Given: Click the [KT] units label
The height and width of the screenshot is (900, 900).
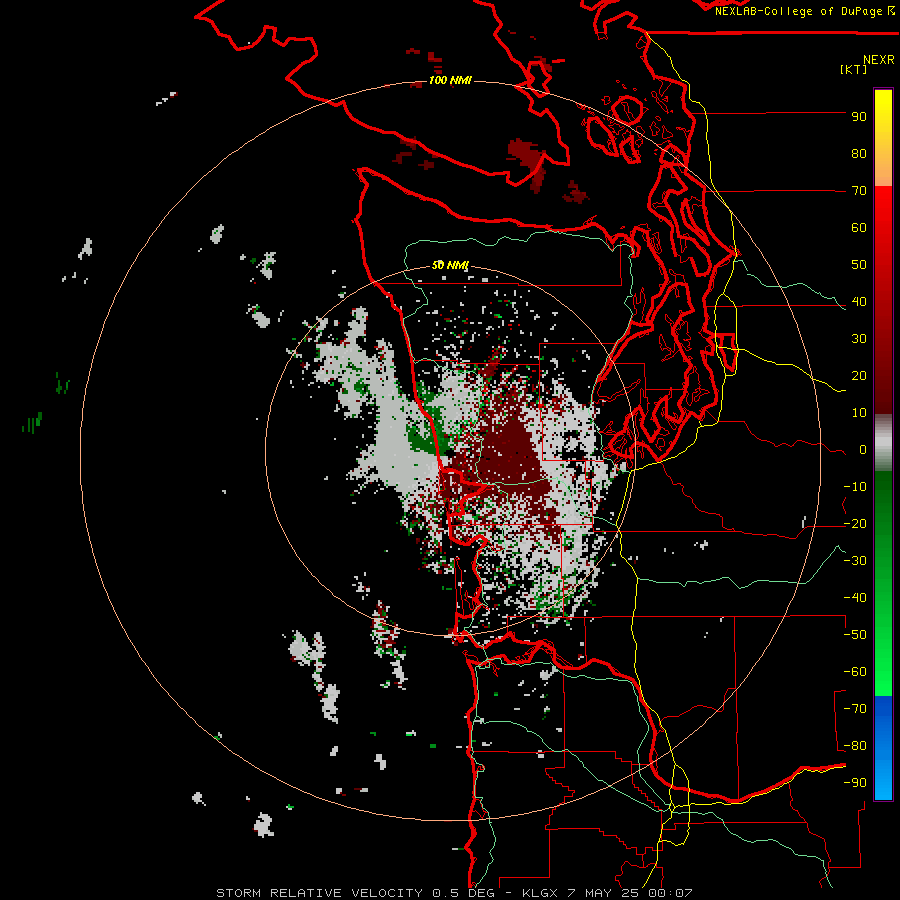Looking at the screenshot, I should (854, 69).
